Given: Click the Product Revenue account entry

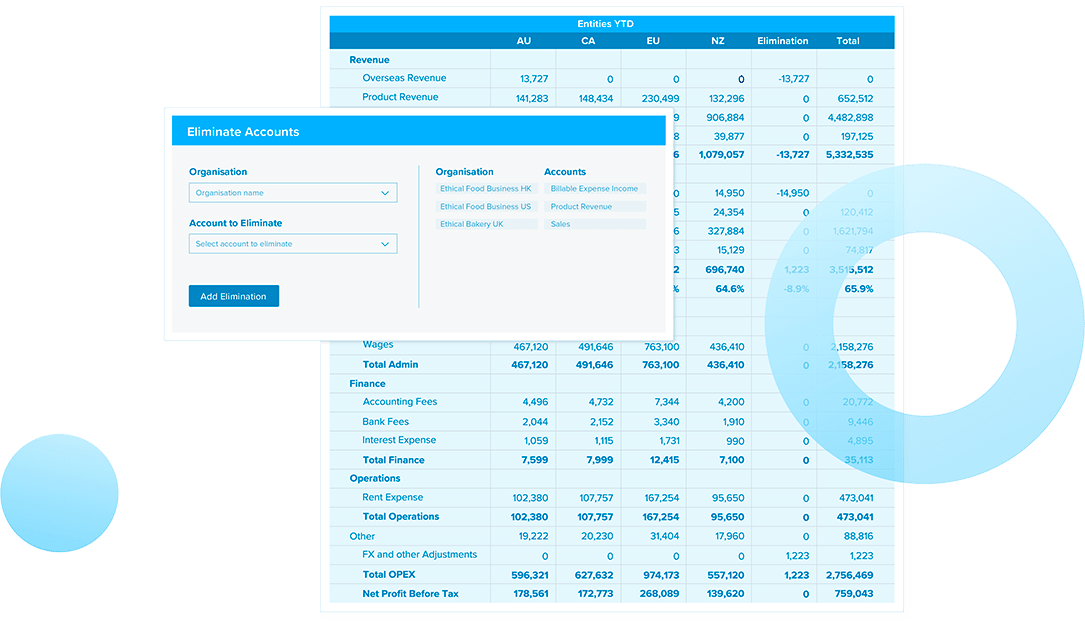Looking at the screenshot, I should click(581, 206).
